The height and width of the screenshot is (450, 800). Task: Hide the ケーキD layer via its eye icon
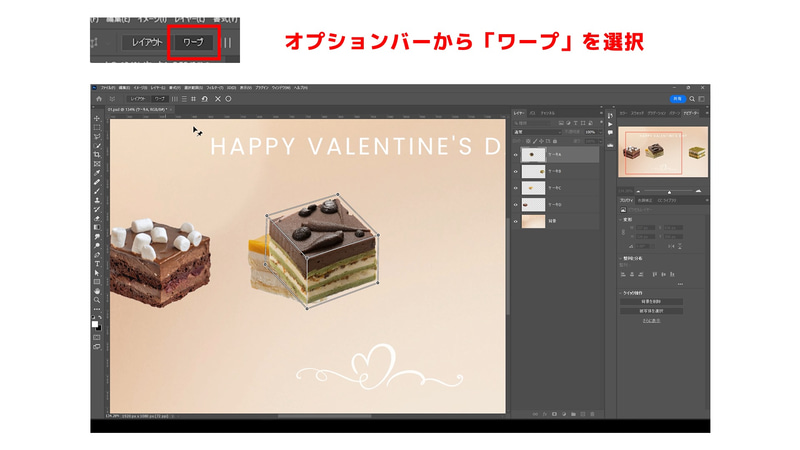[515, 205]
